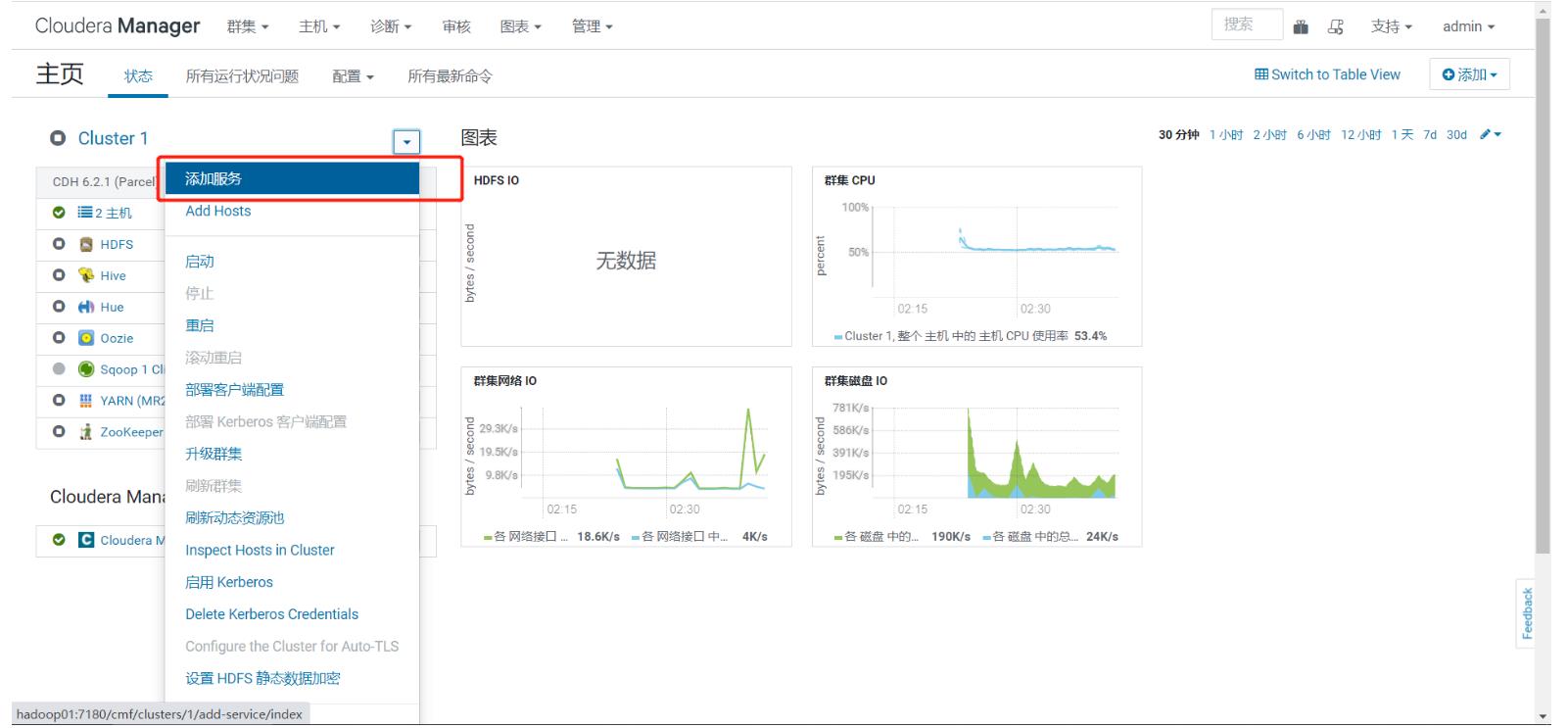
Task: Switch to 所有最新命令 tab
Action: 450,76
